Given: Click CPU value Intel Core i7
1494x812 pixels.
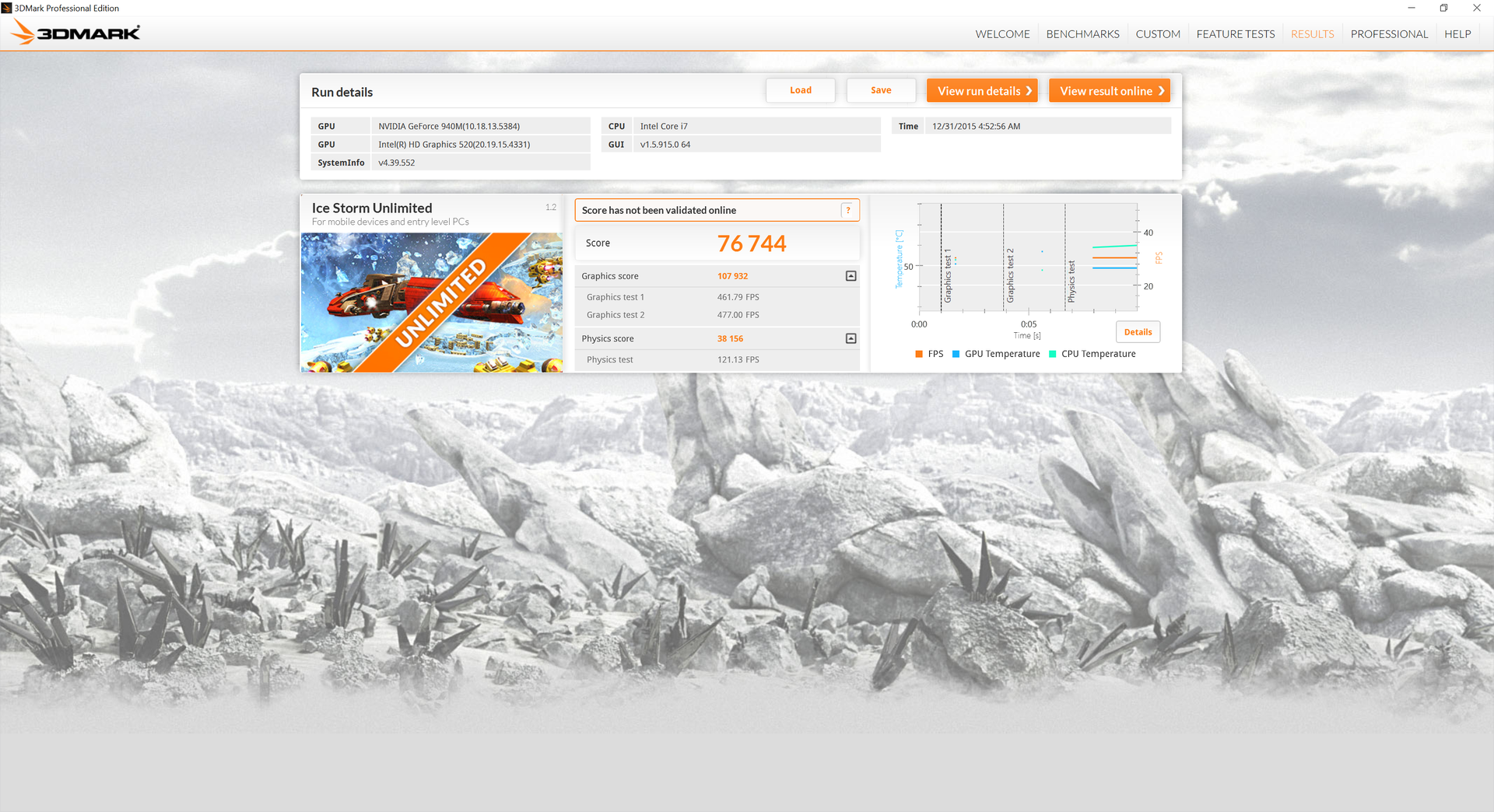Looking at the screenshot, I should click(756, 126).
